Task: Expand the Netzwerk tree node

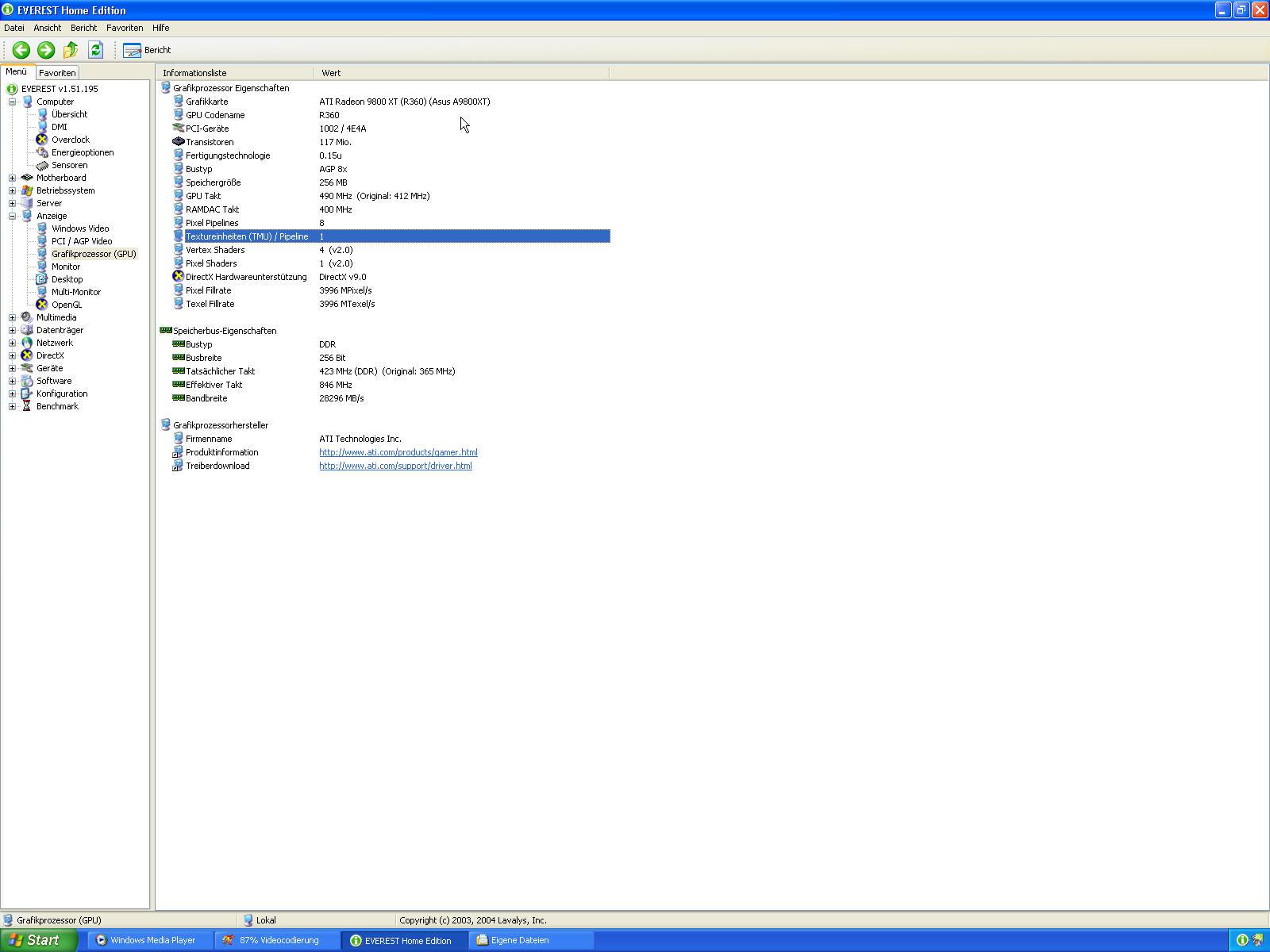Action: [x=12, y=343]
